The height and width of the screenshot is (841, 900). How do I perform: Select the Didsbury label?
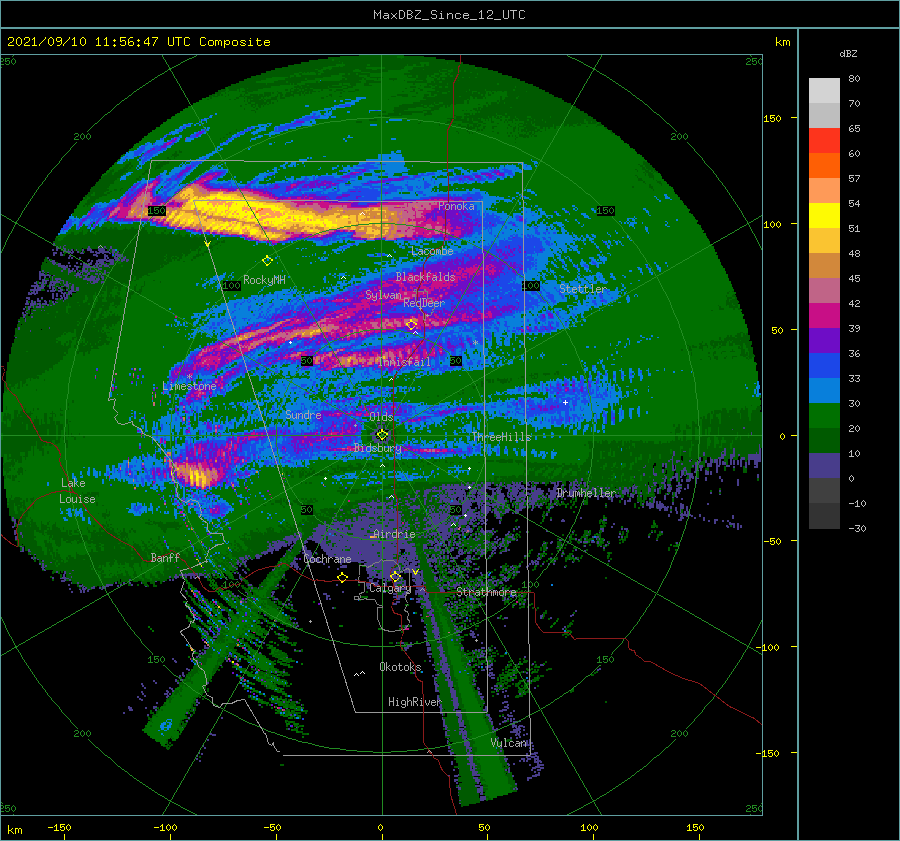pyautogui.click(x=378, y=448)
